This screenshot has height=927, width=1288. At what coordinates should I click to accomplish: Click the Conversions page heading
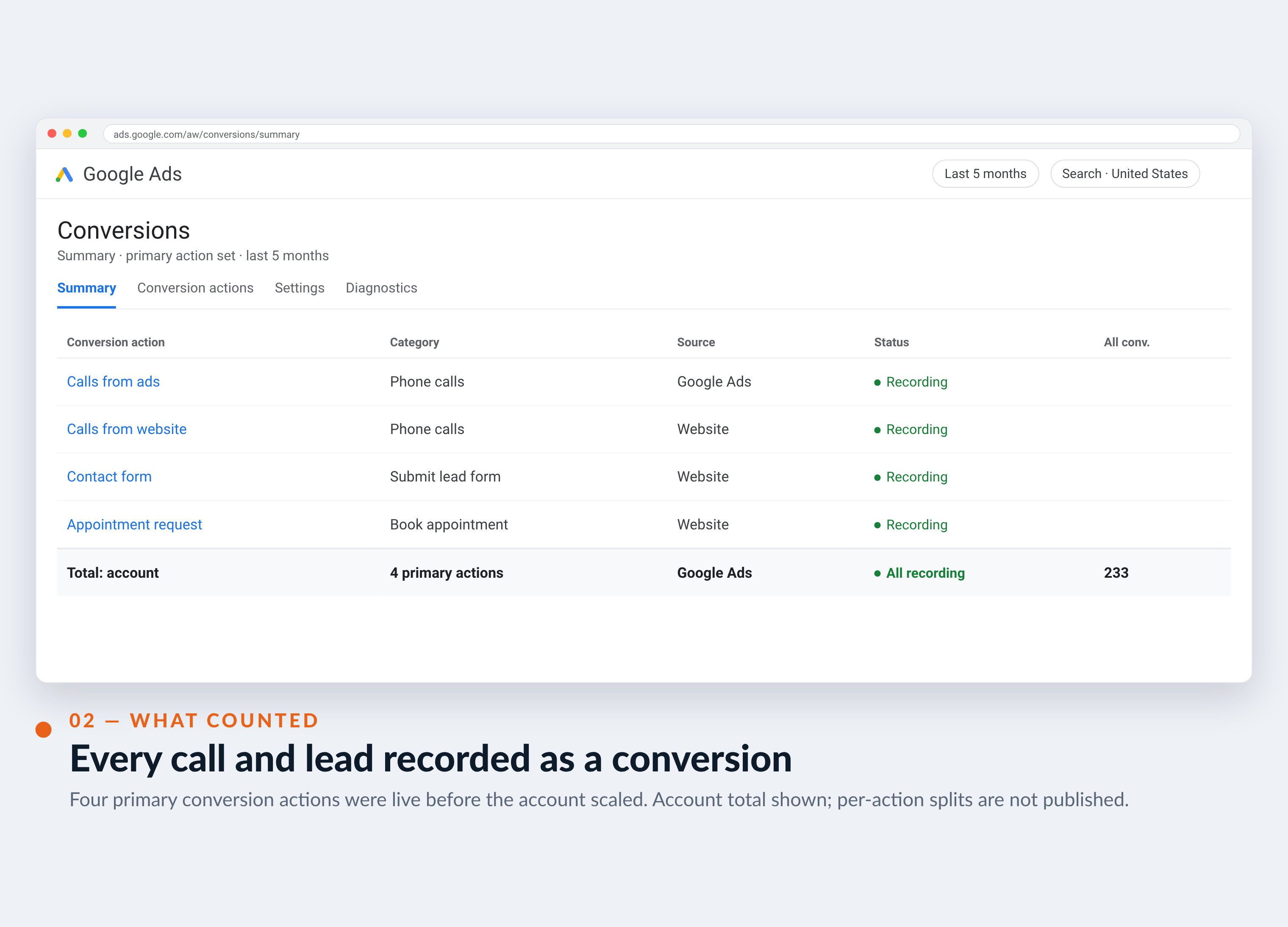point(124,231)
